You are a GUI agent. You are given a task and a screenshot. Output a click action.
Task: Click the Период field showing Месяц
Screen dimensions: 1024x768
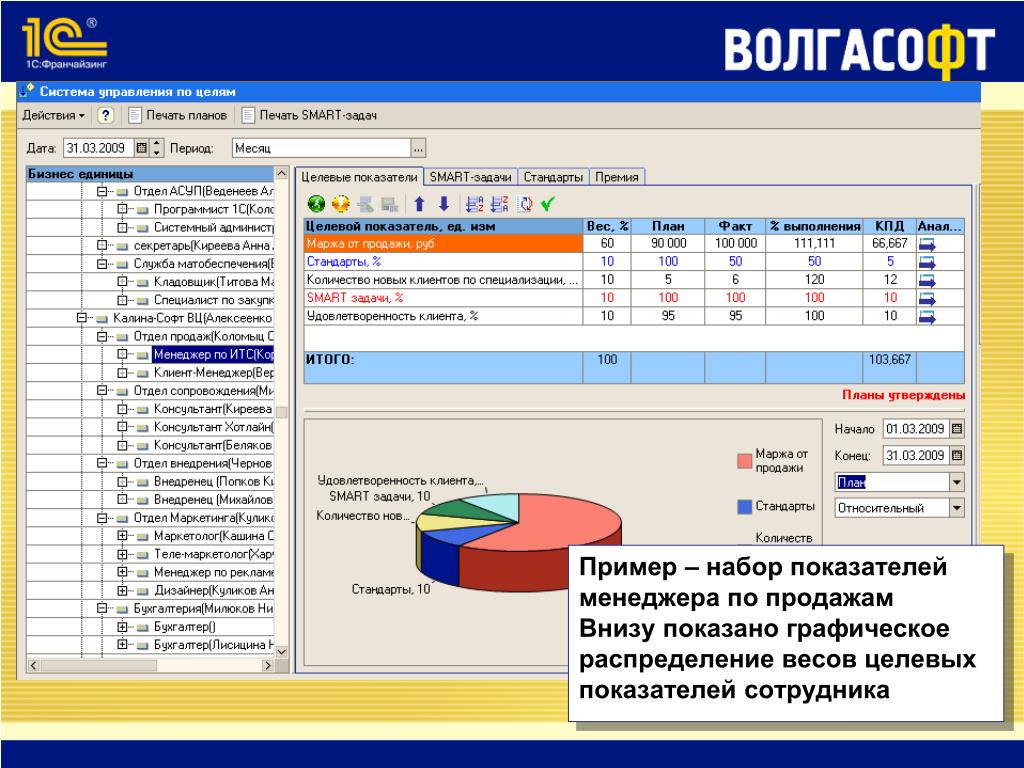pos(321,148)
